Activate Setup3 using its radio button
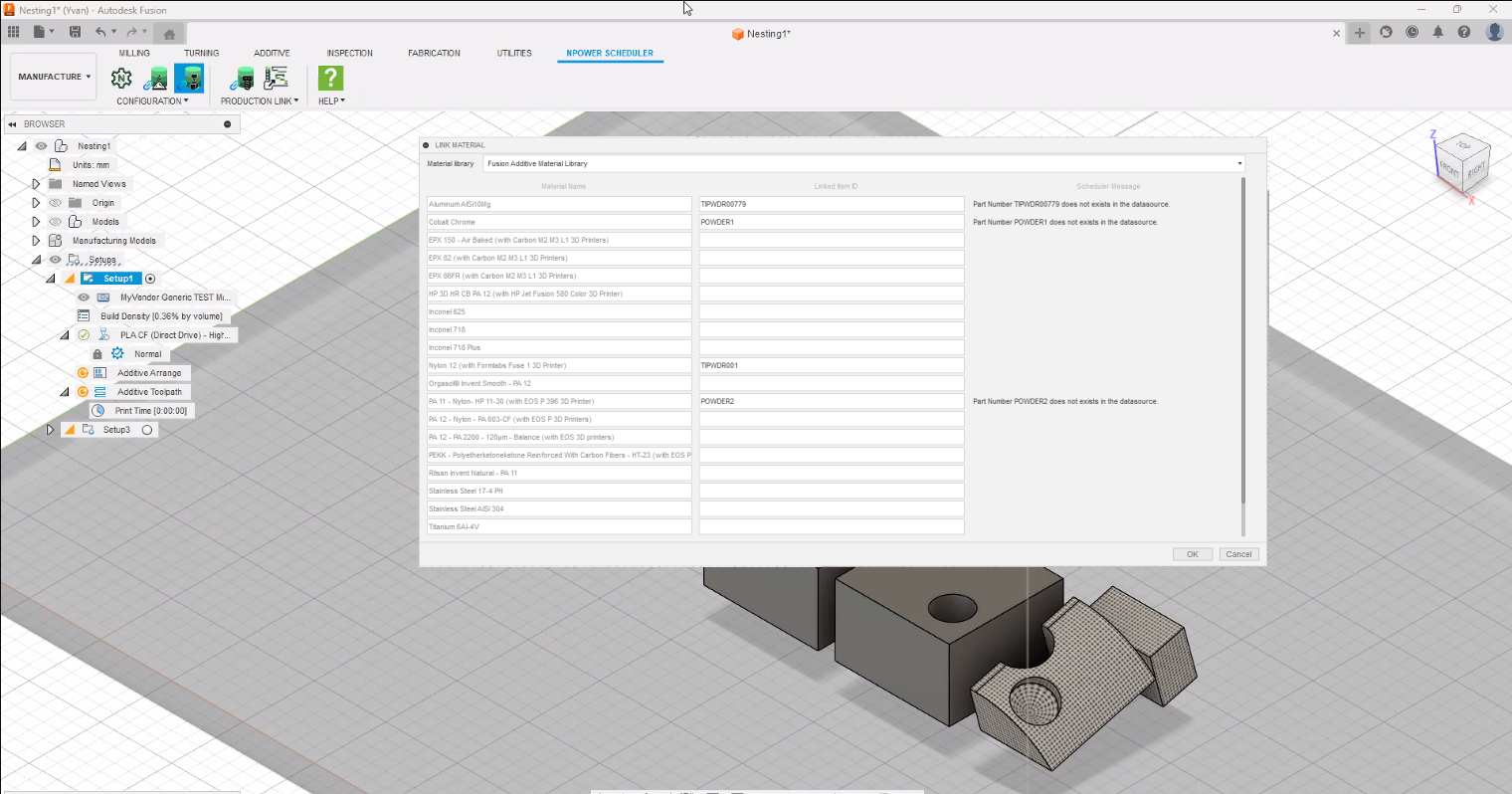The image size is (1512, 794). point(147,430)
